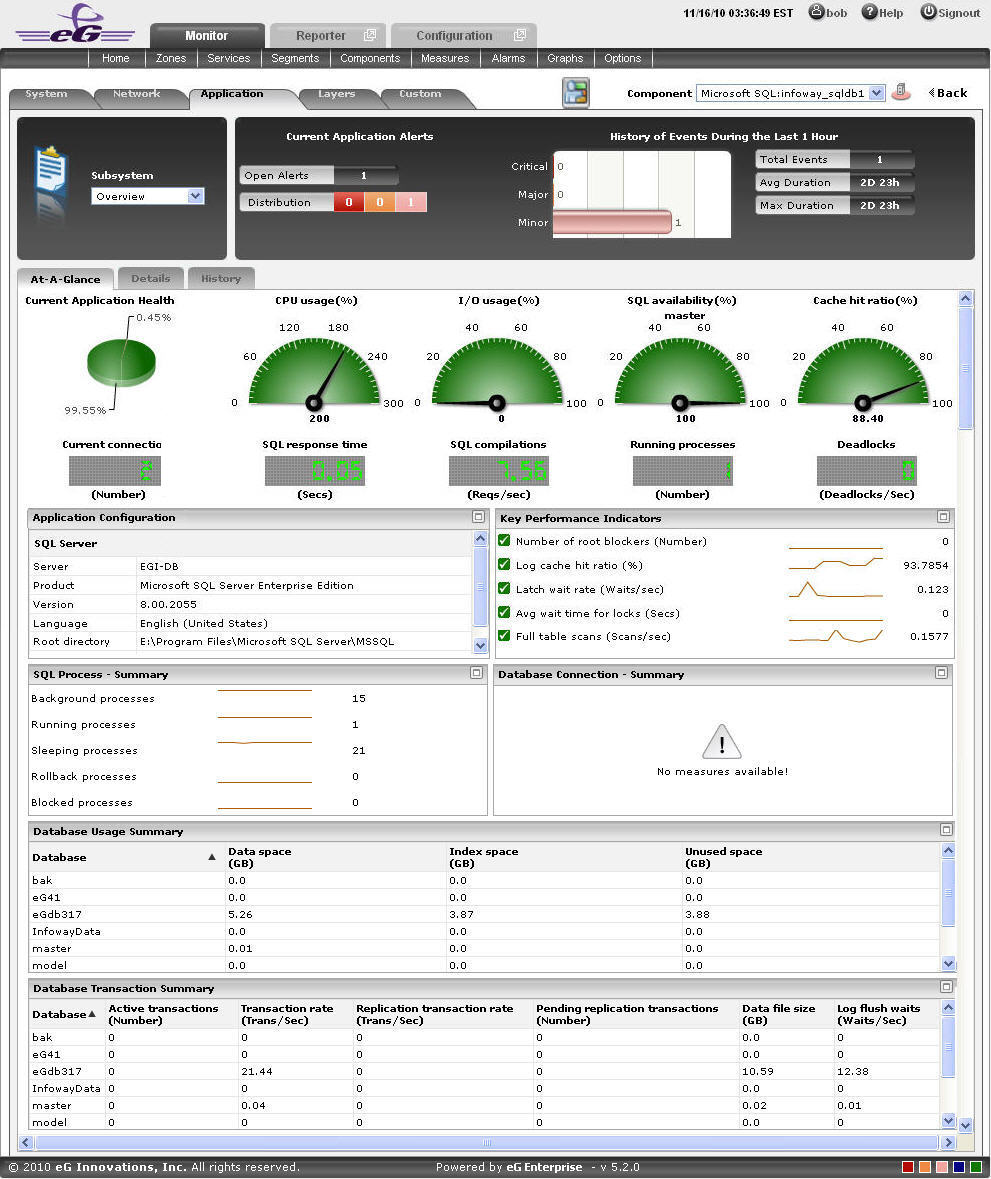Image resolution: width=991 pixels, height=1179 pixels.
Task: Click the red critical distribution count
Action: click(349, 202)
